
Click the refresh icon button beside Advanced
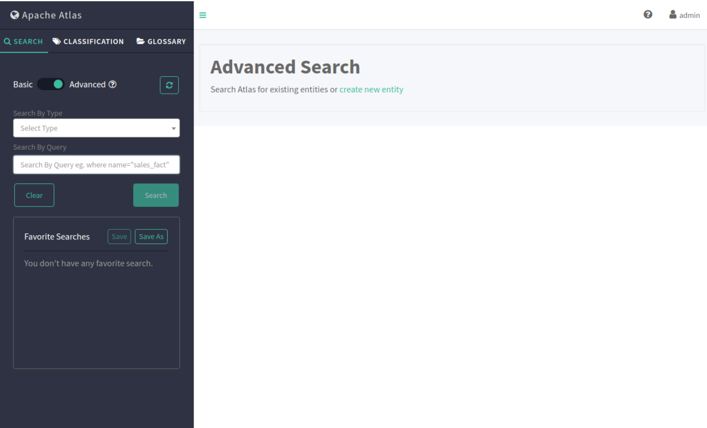(x=169, y=85)
